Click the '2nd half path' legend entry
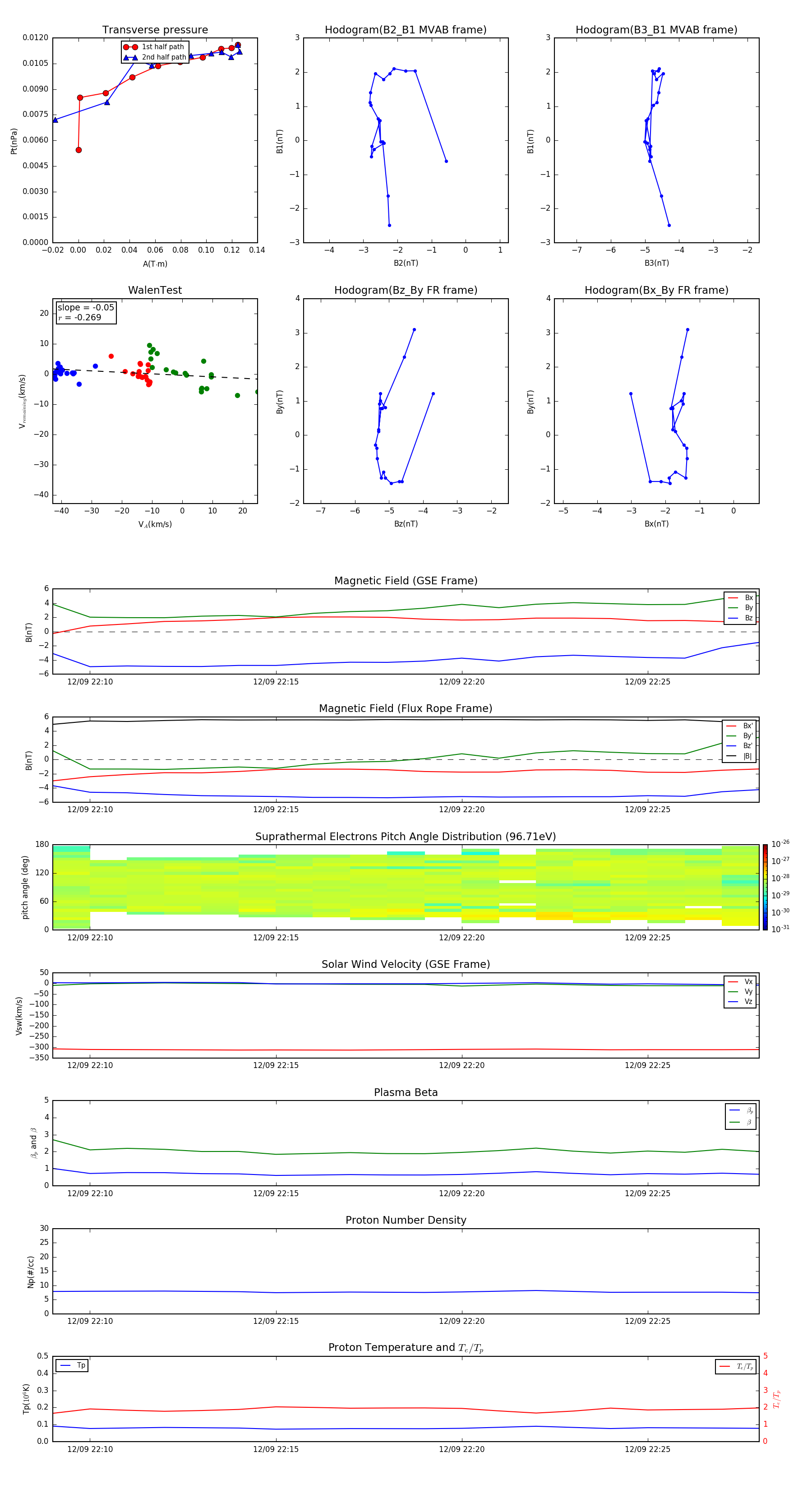This screenshot has width=812, height=1489. [x=154, y=57]
